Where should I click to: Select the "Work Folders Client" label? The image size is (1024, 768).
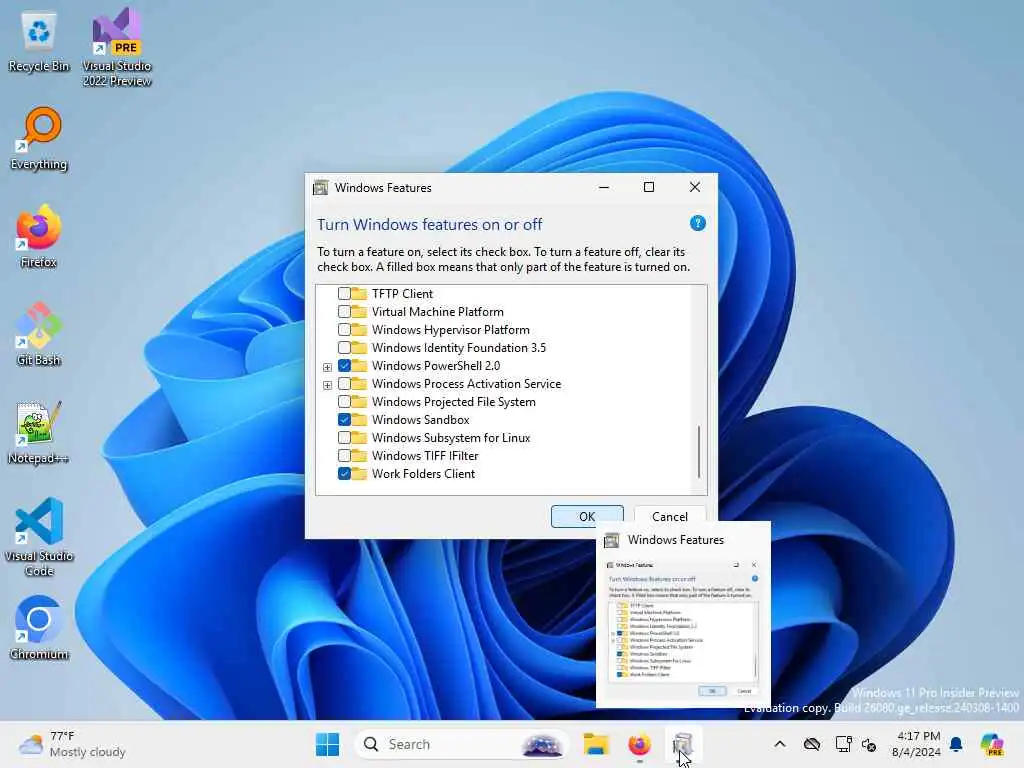(x=423, y=474)
